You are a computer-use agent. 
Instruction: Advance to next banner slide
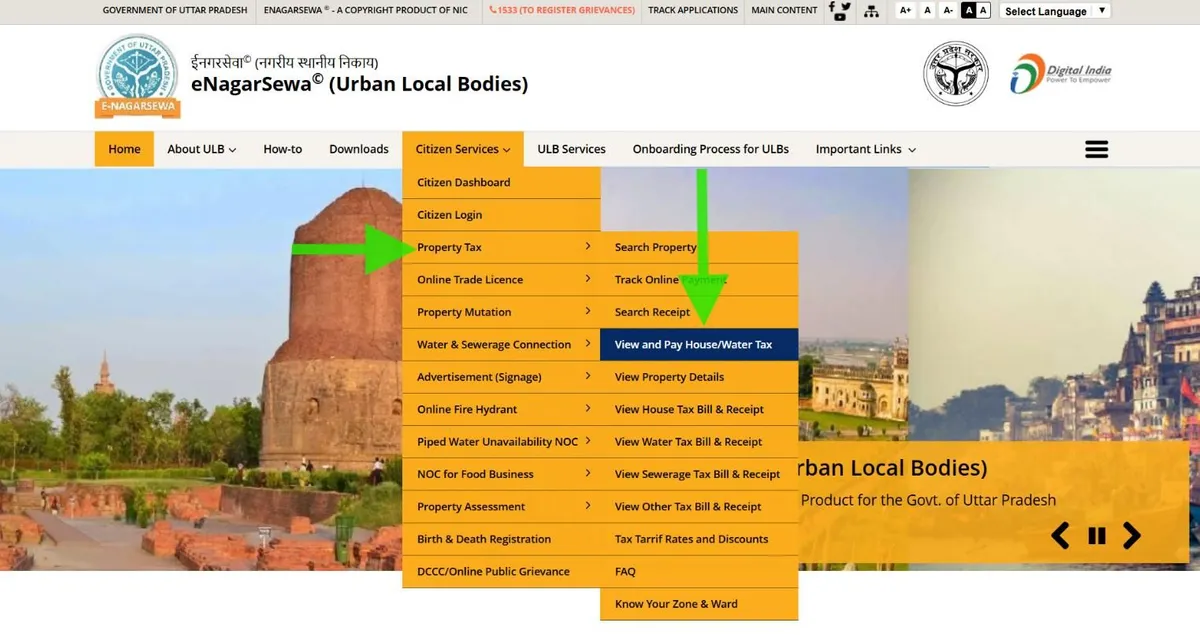1131,536
